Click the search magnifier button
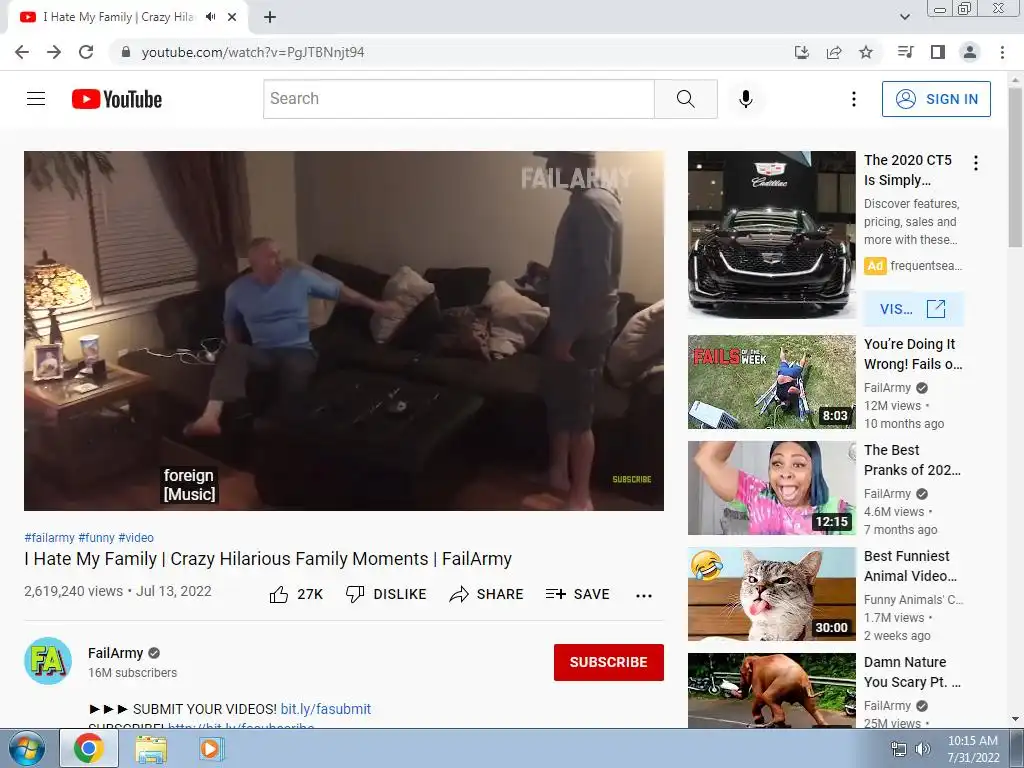This screenshot has height=768, width=1024. [x=686, y=99]
